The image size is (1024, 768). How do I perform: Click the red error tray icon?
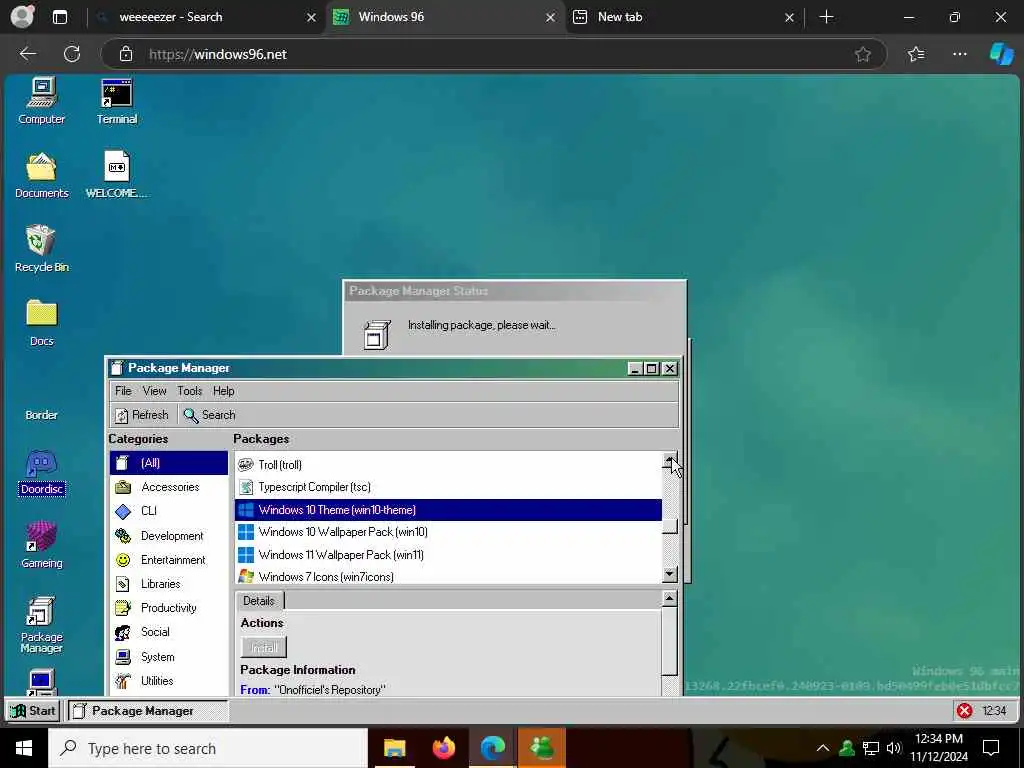point(964,711)
